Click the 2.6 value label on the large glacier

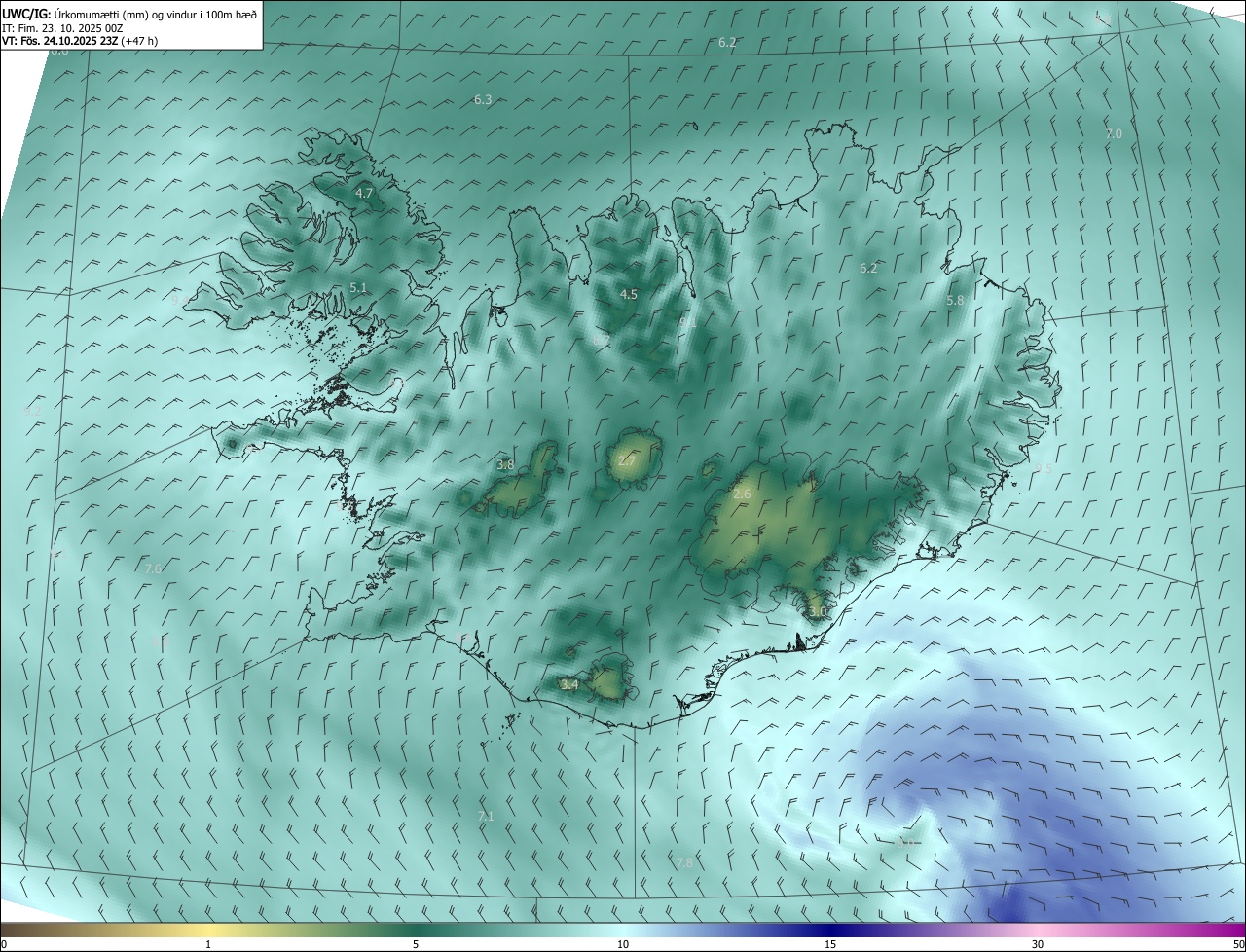pyautogui.click(x=742, y=494)
